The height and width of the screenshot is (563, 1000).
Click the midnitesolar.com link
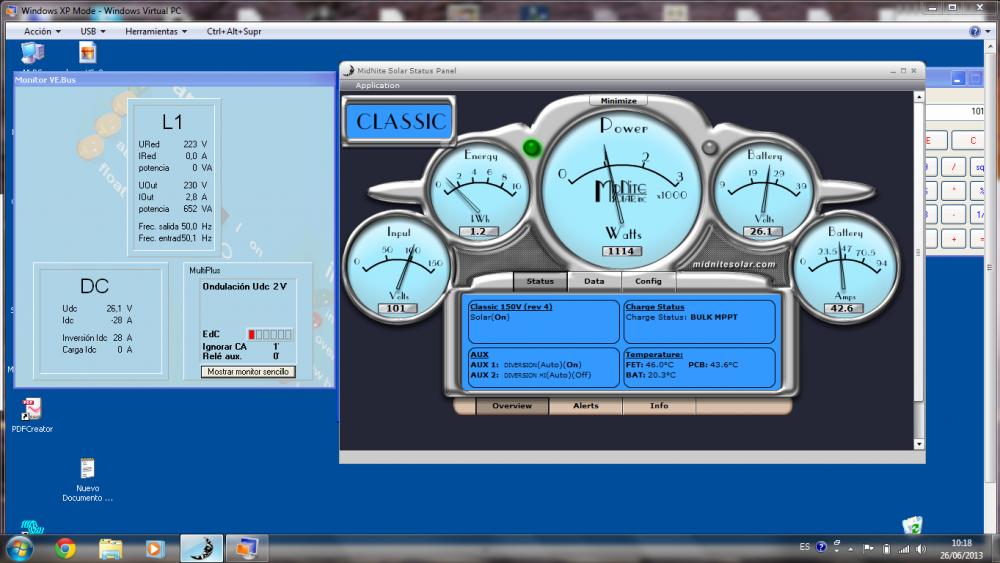pyautogui.click(x=733, y=264)
